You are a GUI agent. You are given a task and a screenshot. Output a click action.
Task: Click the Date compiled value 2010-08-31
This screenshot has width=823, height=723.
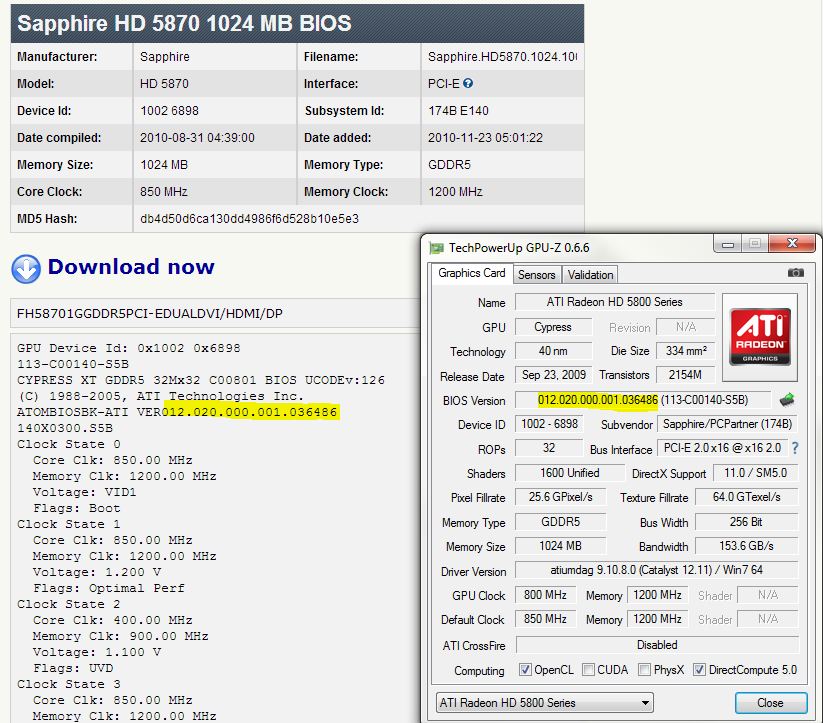197,138
